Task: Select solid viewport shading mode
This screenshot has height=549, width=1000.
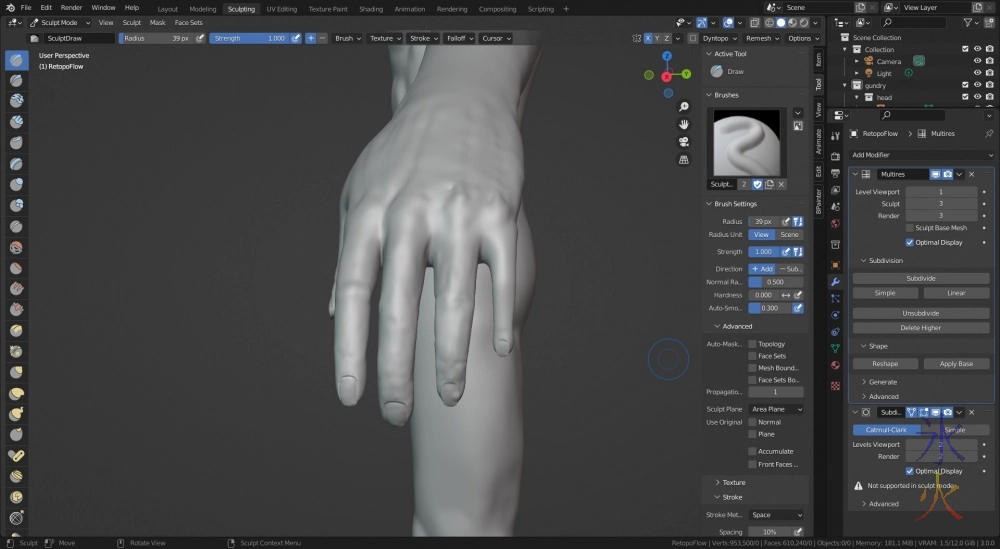Action: pyautogui.click(x=780, y=22)
